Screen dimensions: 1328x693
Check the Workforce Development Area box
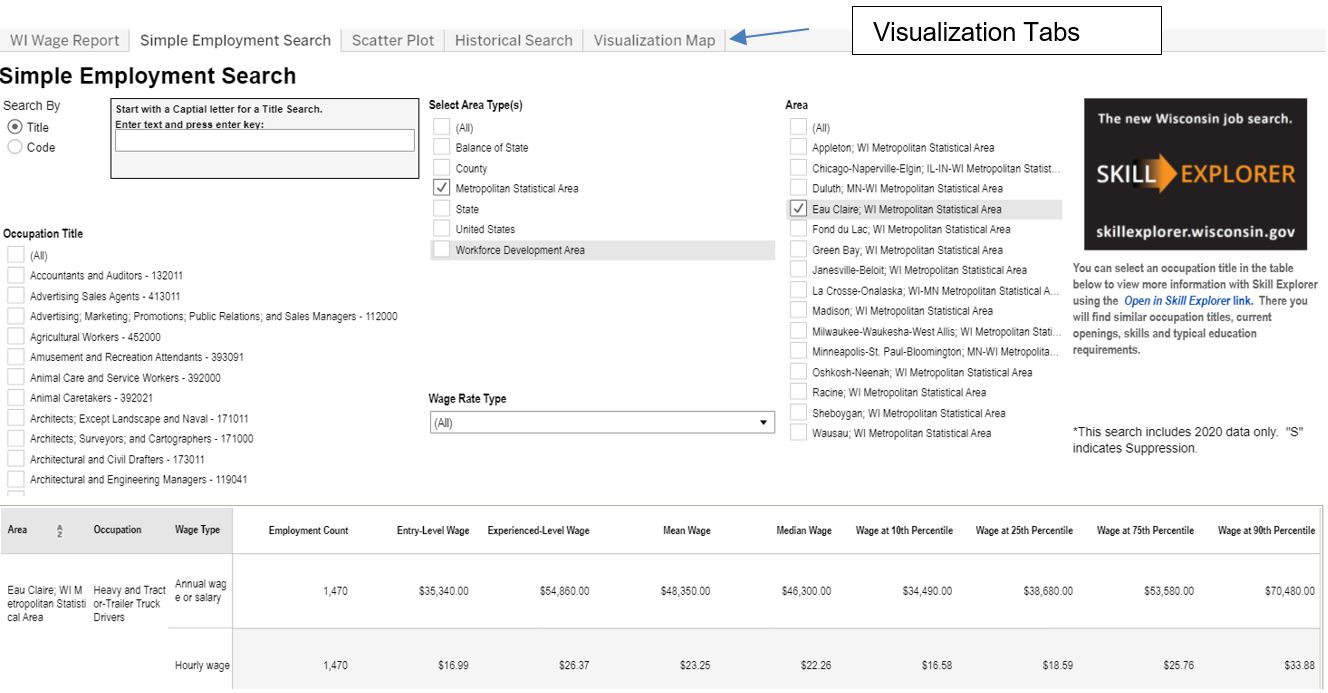[441, 250]
